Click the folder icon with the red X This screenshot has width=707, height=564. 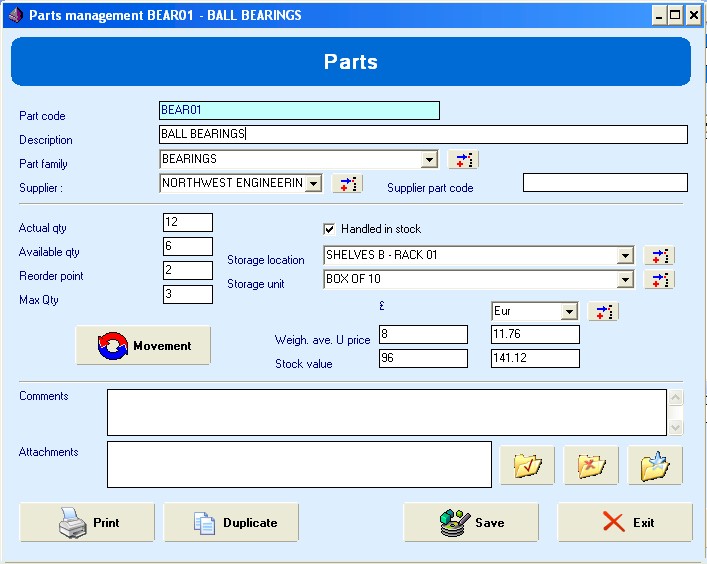pos(591,465)
